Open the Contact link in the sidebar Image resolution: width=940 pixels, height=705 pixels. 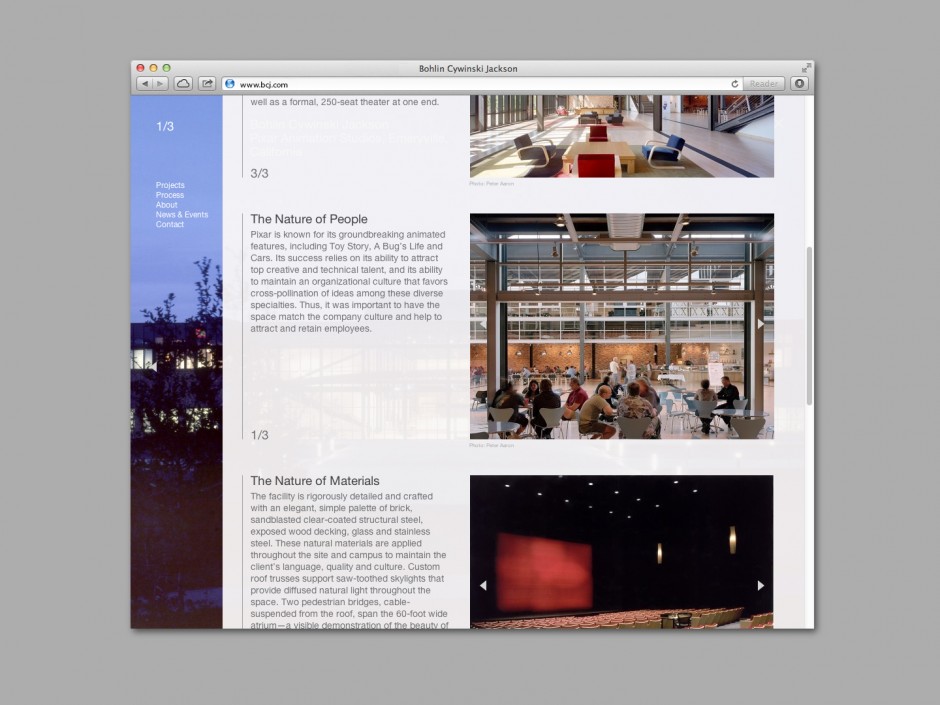click(170, 224)
